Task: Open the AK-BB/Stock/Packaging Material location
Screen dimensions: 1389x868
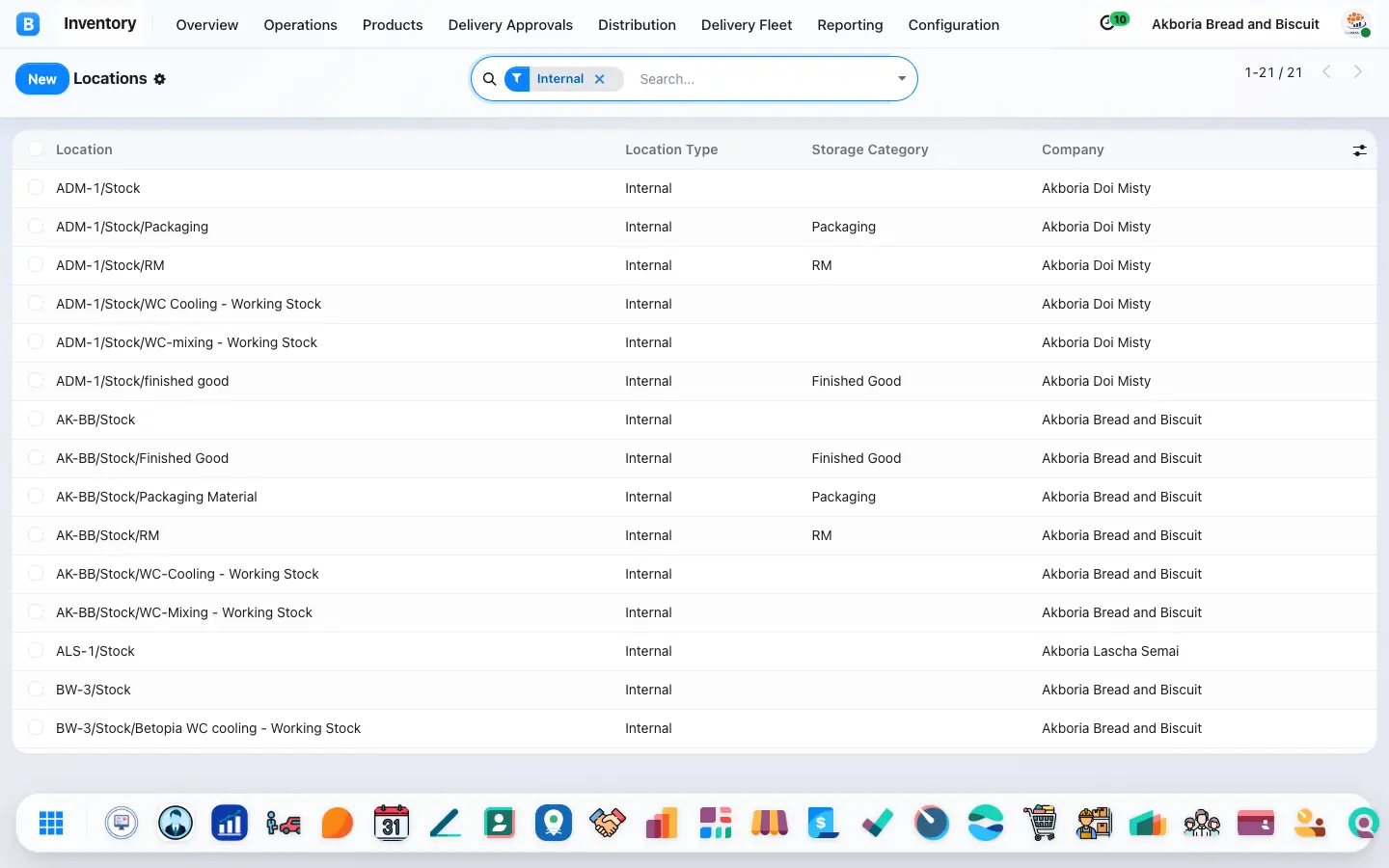Action: 156,497
